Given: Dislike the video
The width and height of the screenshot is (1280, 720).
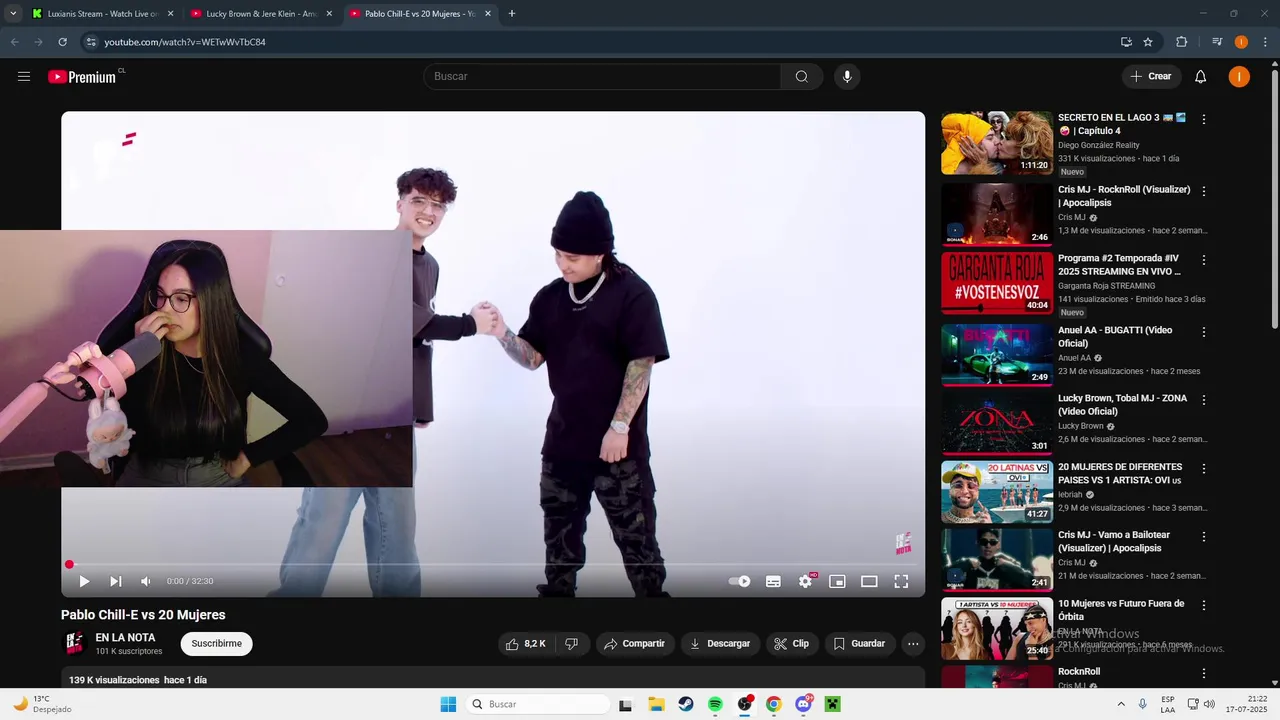Looking at the screenshot, I should point(571,644).
